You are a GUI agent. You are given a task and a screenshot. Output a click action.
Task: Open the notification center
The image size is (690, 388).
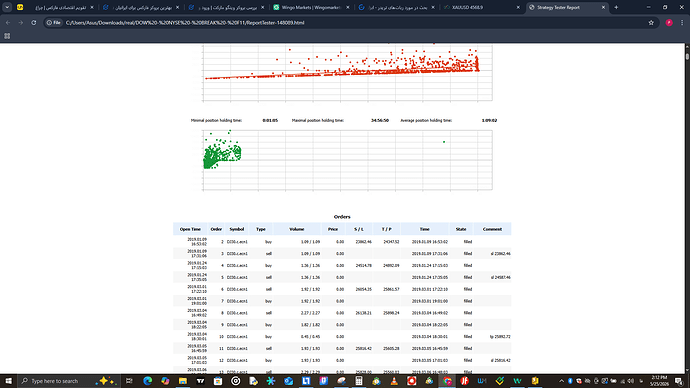click(679, 381)
